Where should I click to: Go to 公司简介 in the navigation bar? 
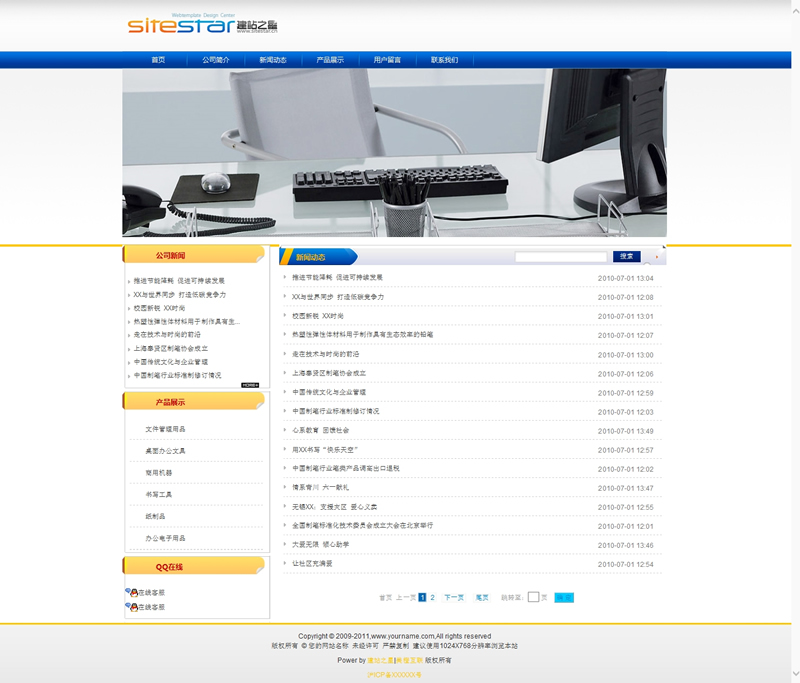(x=215, y=60)
